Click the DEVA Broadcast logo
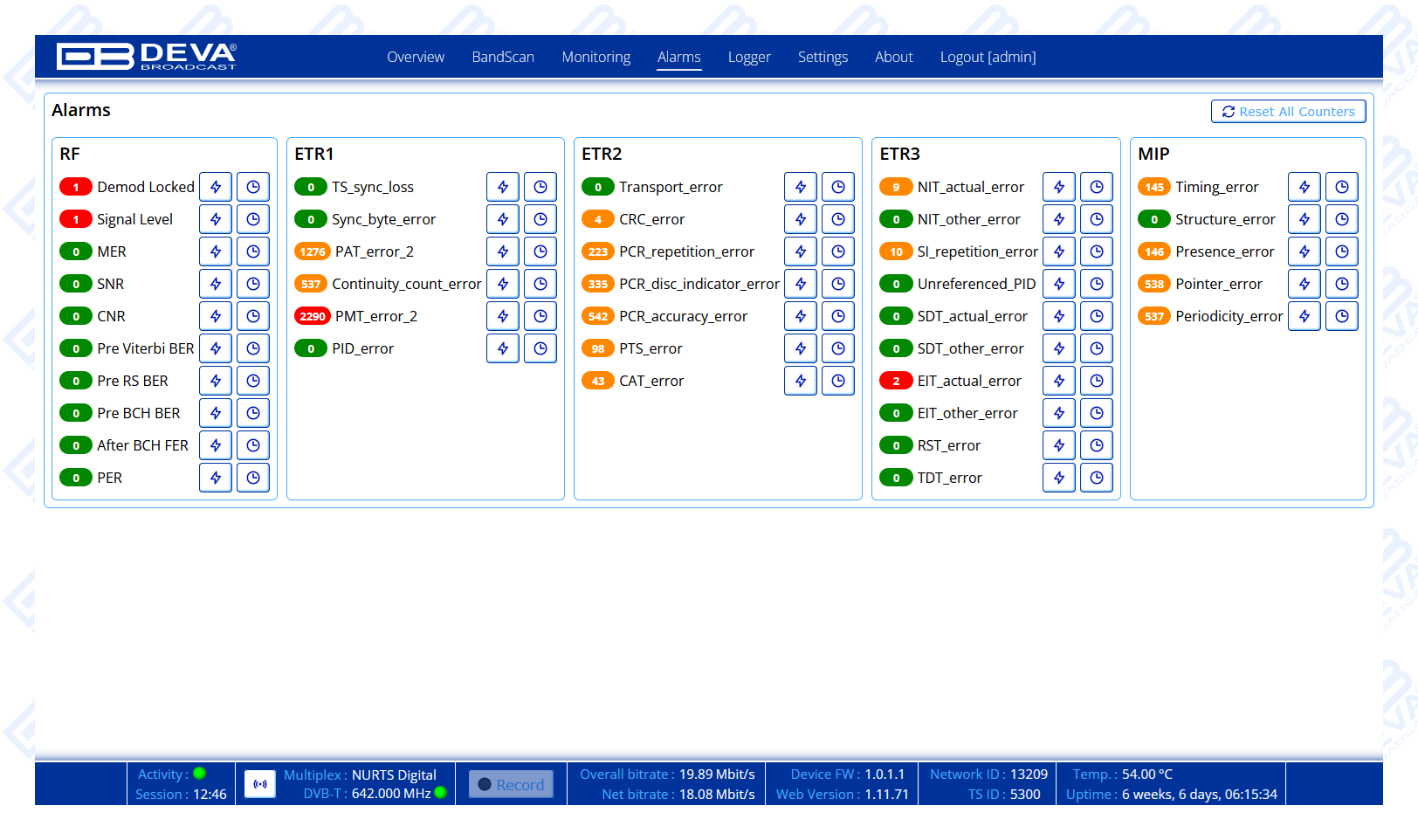This screenshot has width=1418, height=840. [x=147, y=57]
